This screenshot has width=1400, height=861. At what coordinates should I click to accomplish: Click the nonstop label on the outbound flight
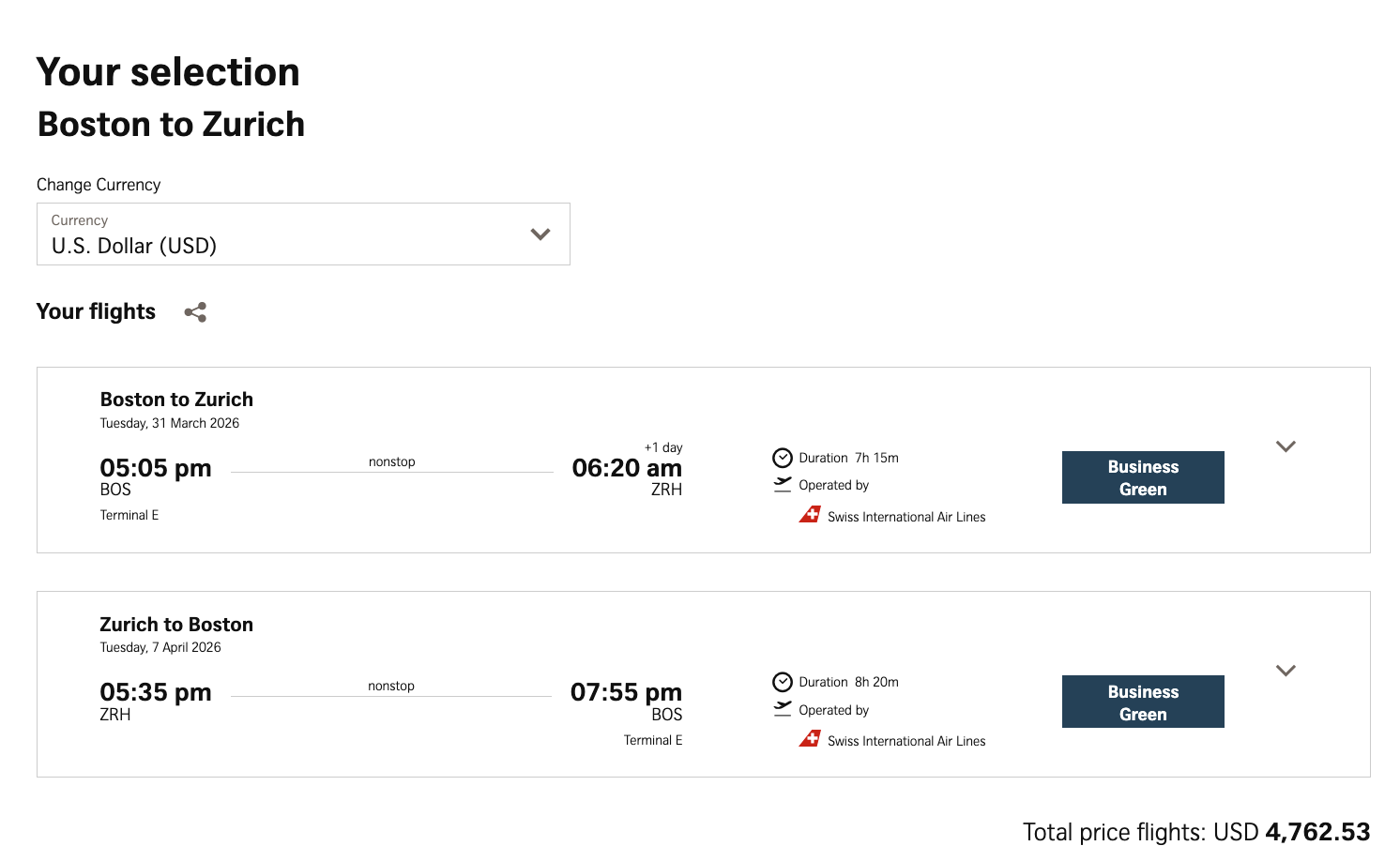point(392,461)
